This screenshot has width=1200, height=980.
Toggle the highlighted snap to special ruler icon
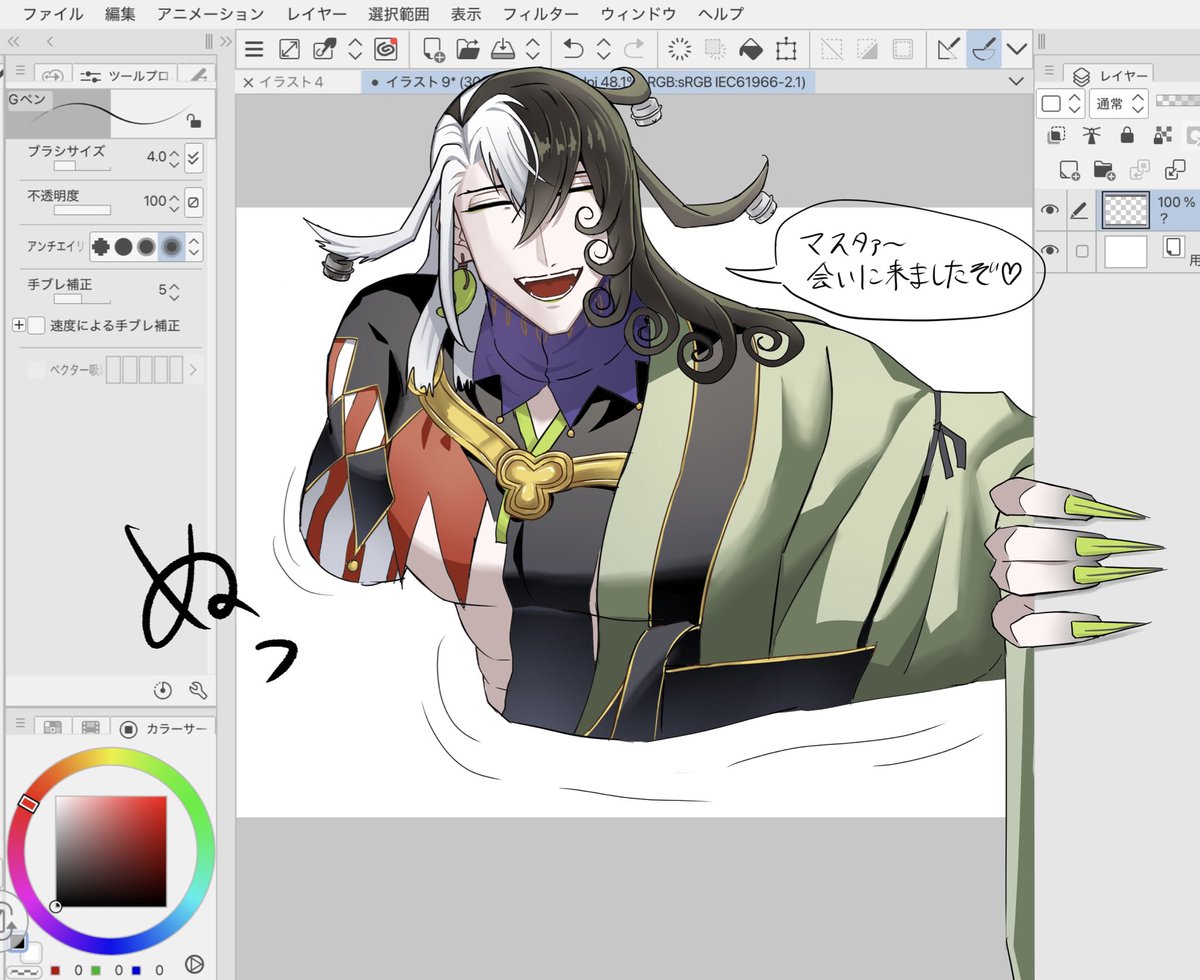[983, 48]
